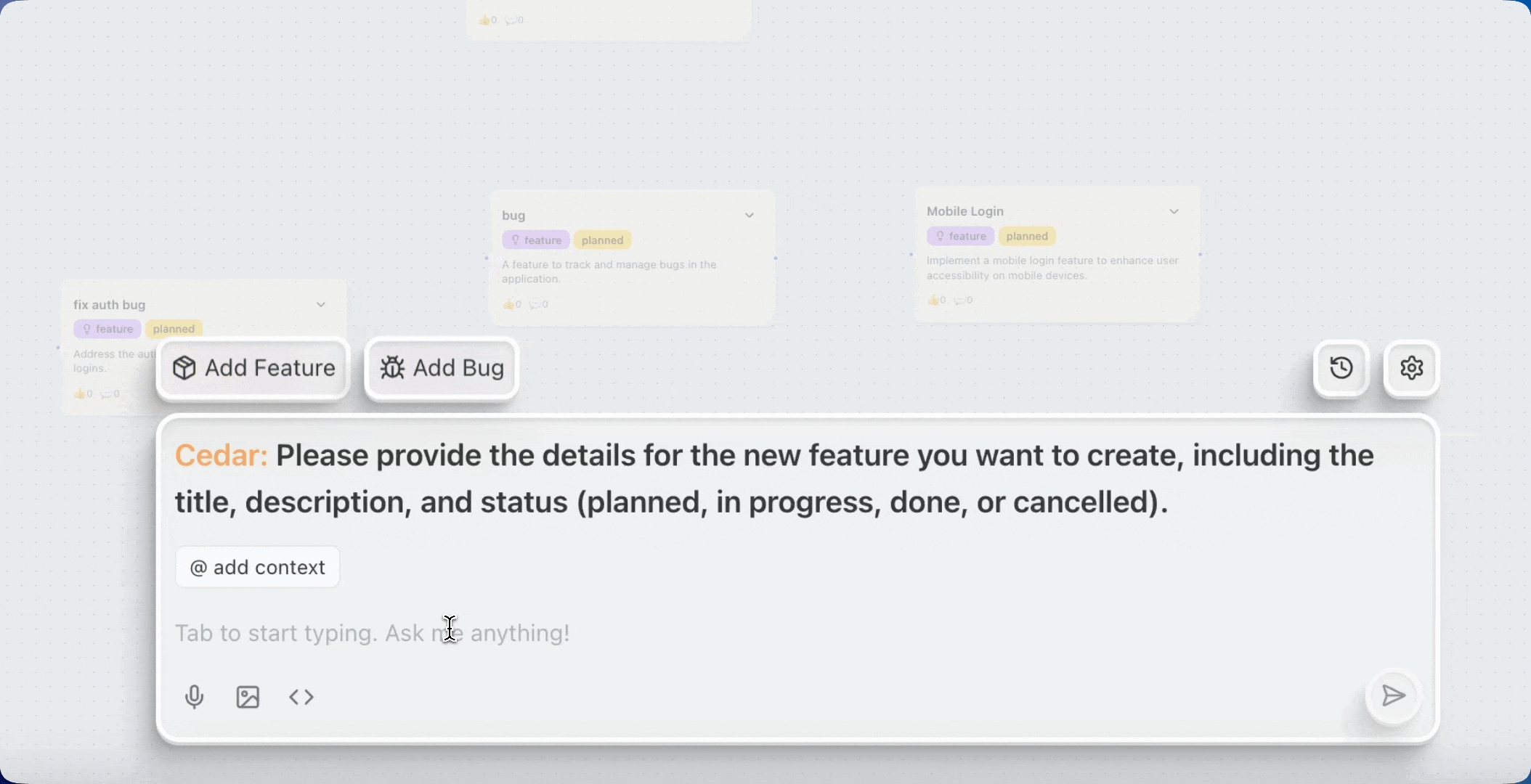Viewport: 1531px width, 784px height.
Task: Click the Add Feature button
Action: coord(253,368)
